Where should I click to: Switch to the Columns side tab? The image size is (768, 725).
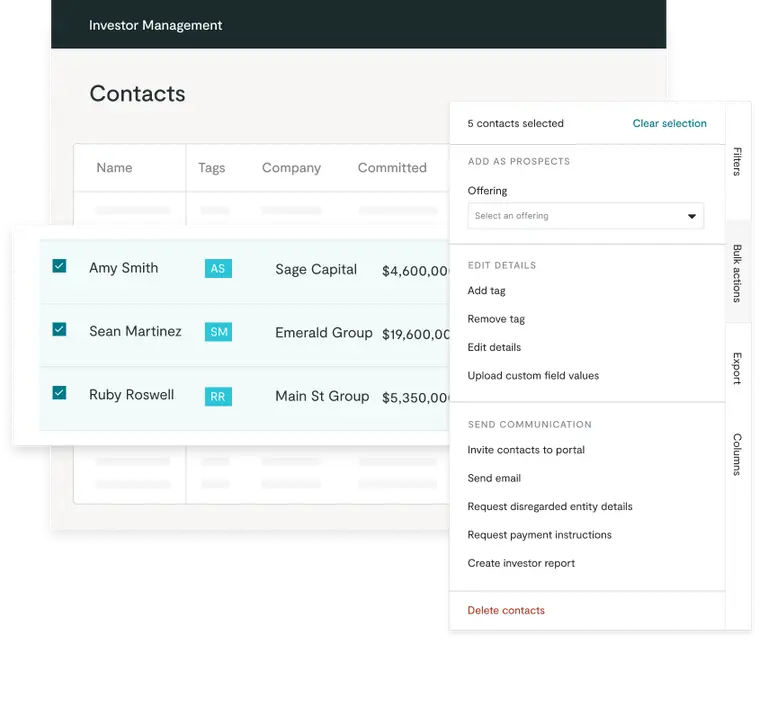point(738,454)
